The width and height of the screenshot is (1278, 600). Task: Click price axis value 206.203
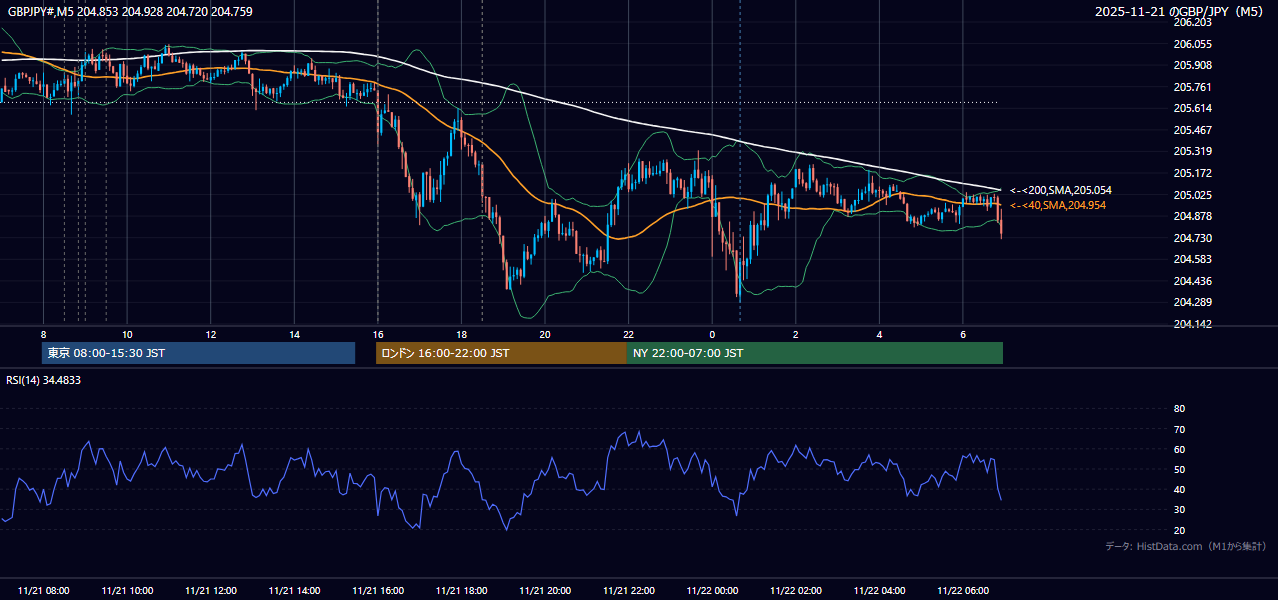coord(1193,22)
